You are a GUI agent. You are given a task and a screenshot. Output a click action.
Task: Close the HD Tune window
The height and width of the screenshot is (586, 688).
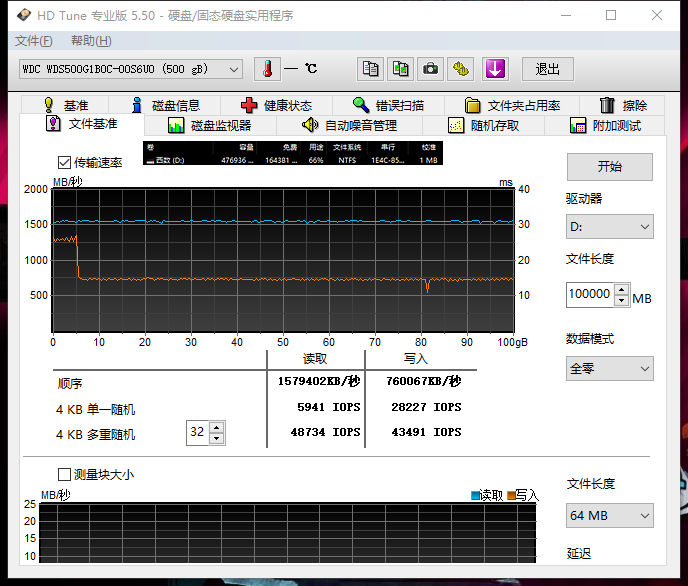tap(657, 15)
